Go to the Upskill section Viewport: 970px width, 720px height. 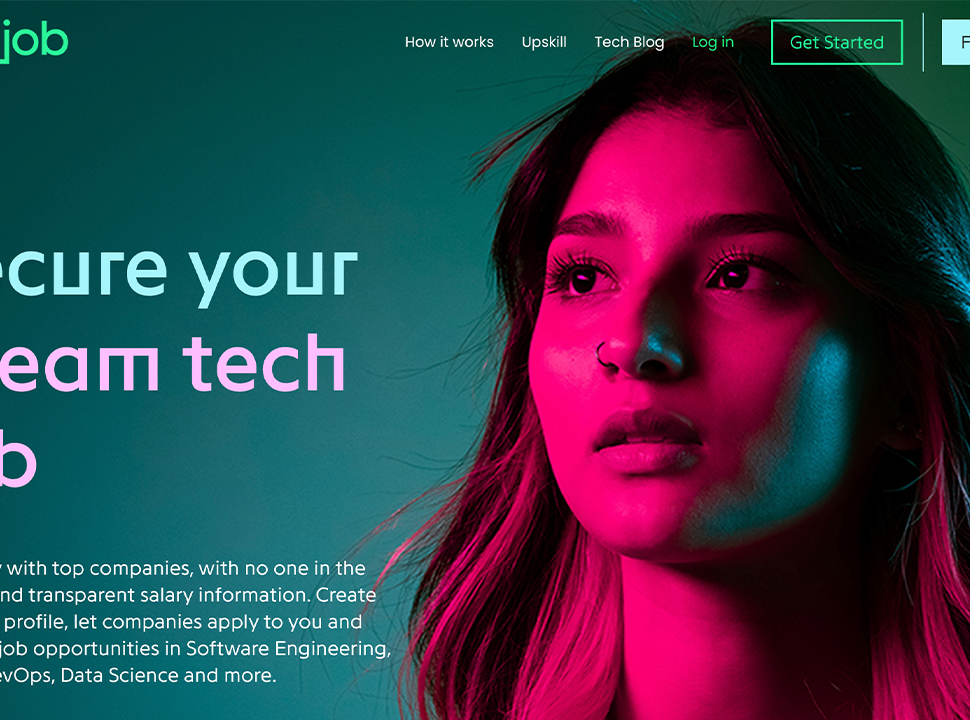coord(544,42)
